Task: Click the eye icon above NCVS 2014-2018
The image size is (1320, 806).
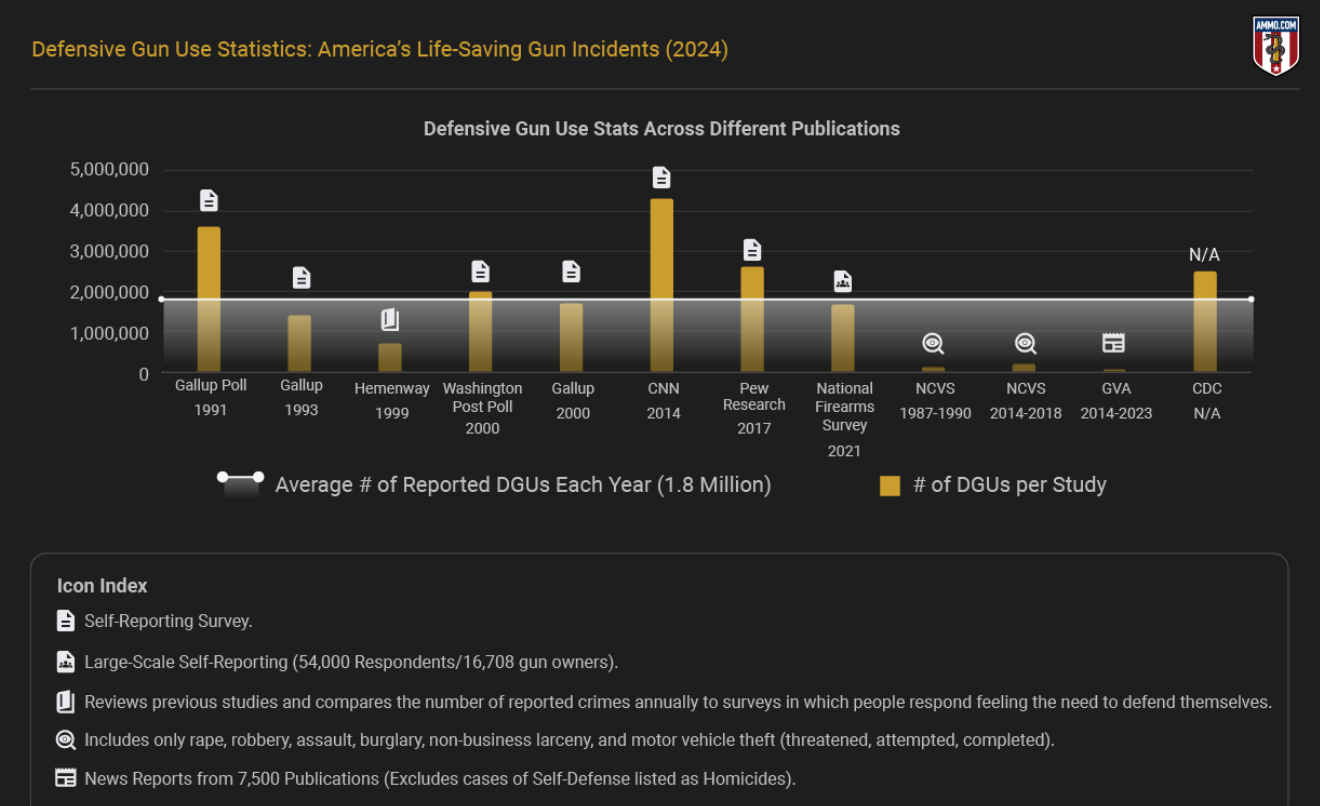Action: coord(1025,344)
